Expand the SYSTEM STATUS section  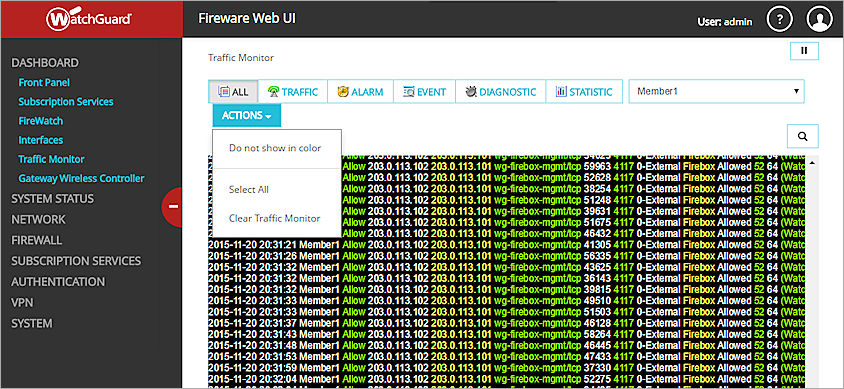(52, 199)
